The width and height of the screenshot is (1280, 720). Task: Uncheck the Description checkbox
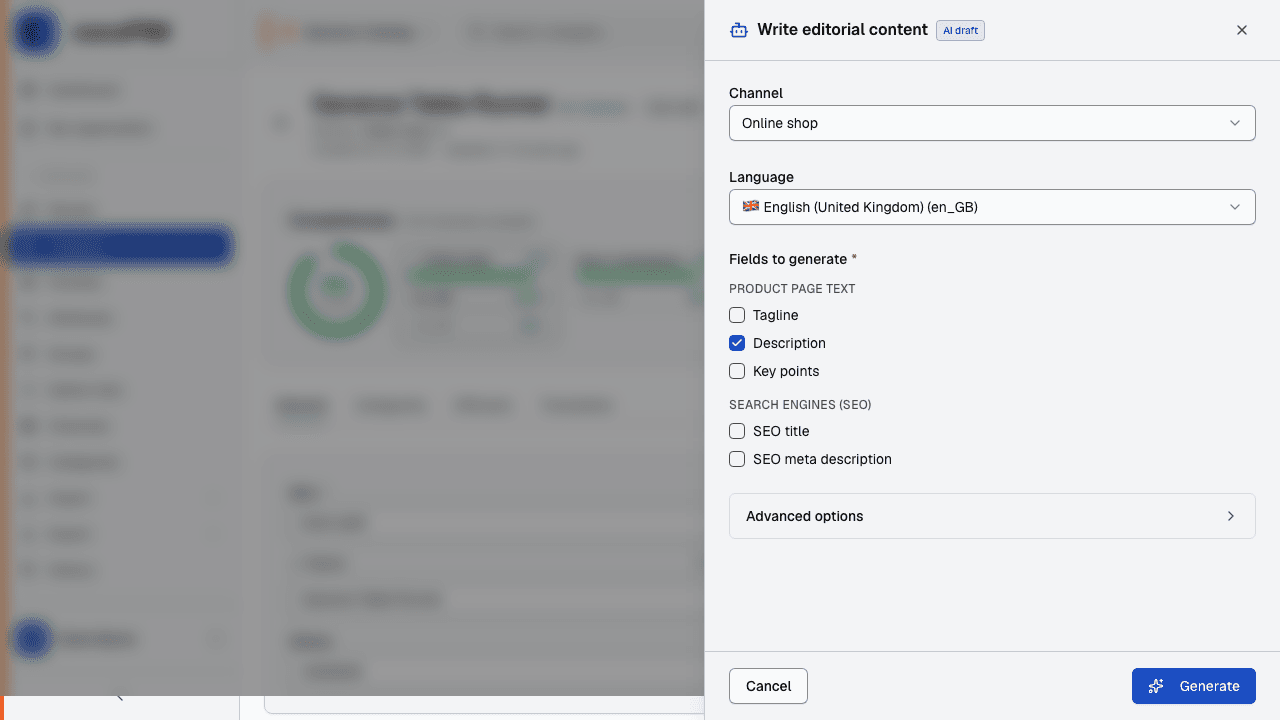(x=737, y=343)
